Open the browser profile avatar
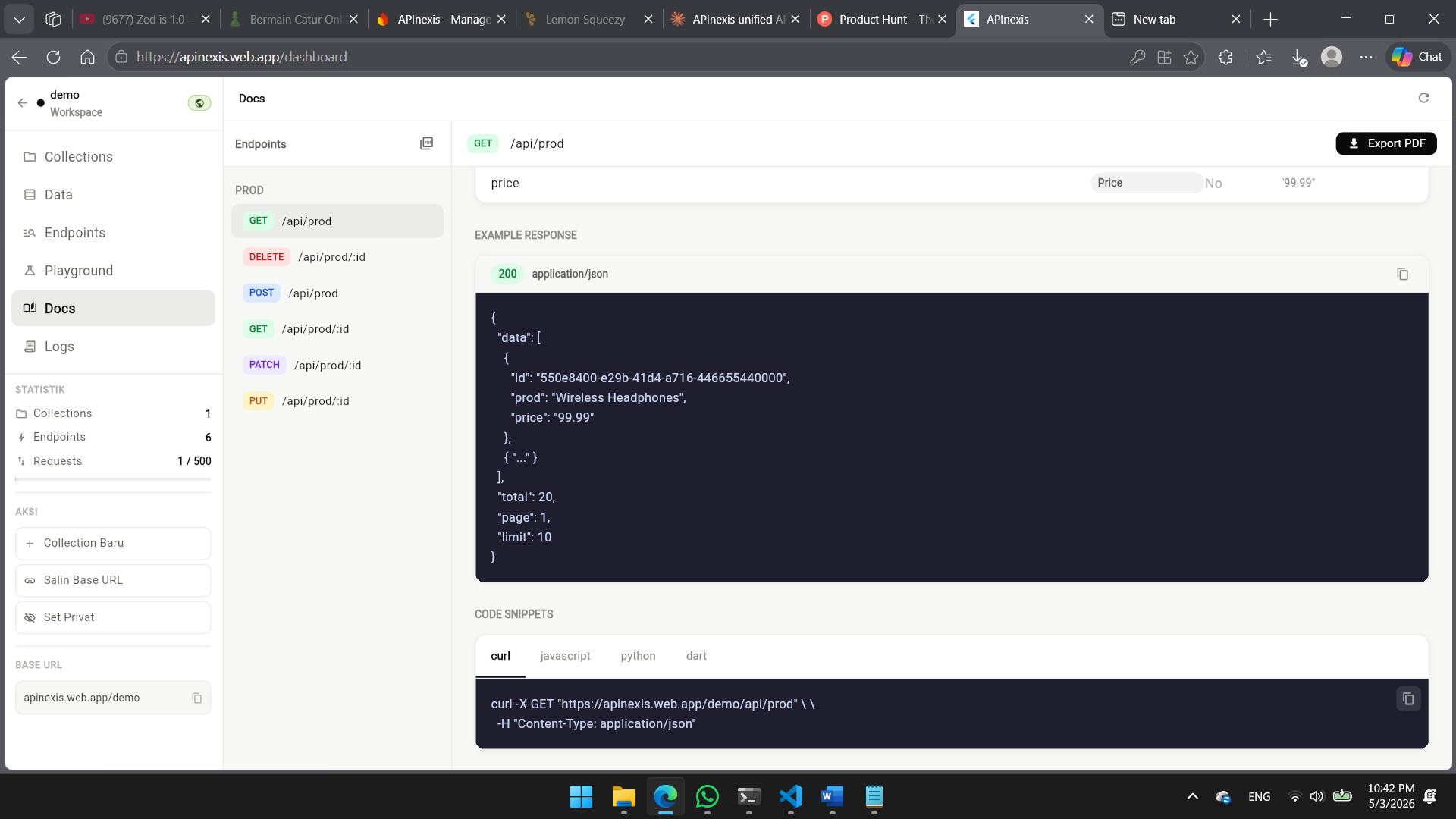 [1332, 57]
